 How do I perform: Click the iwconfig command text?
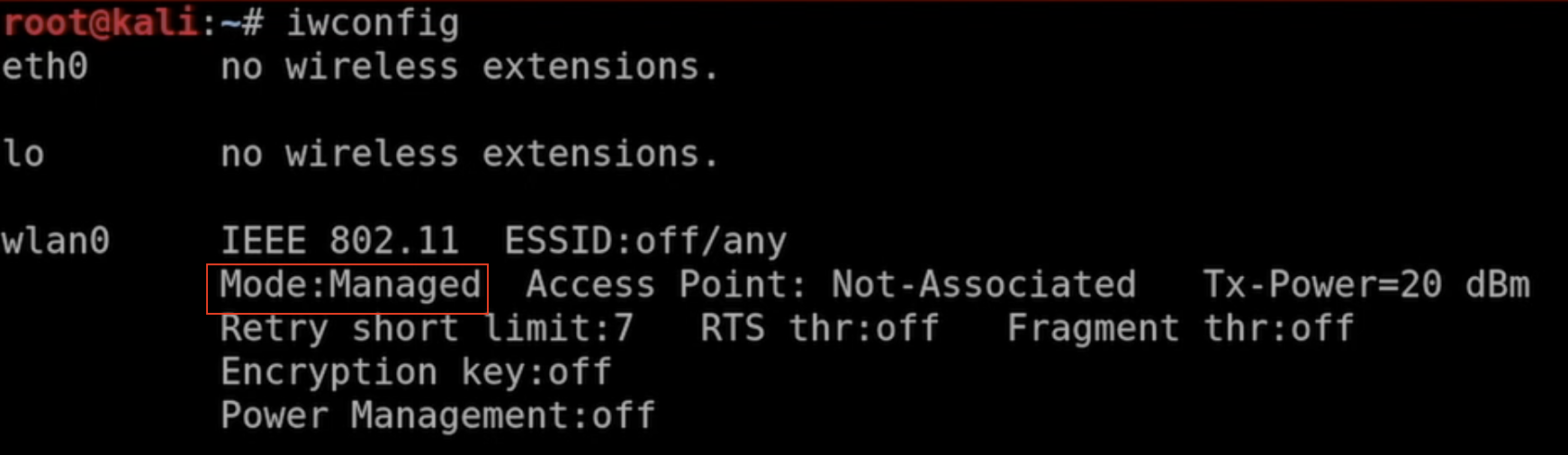pyautogui.click(x=372, y=23)
